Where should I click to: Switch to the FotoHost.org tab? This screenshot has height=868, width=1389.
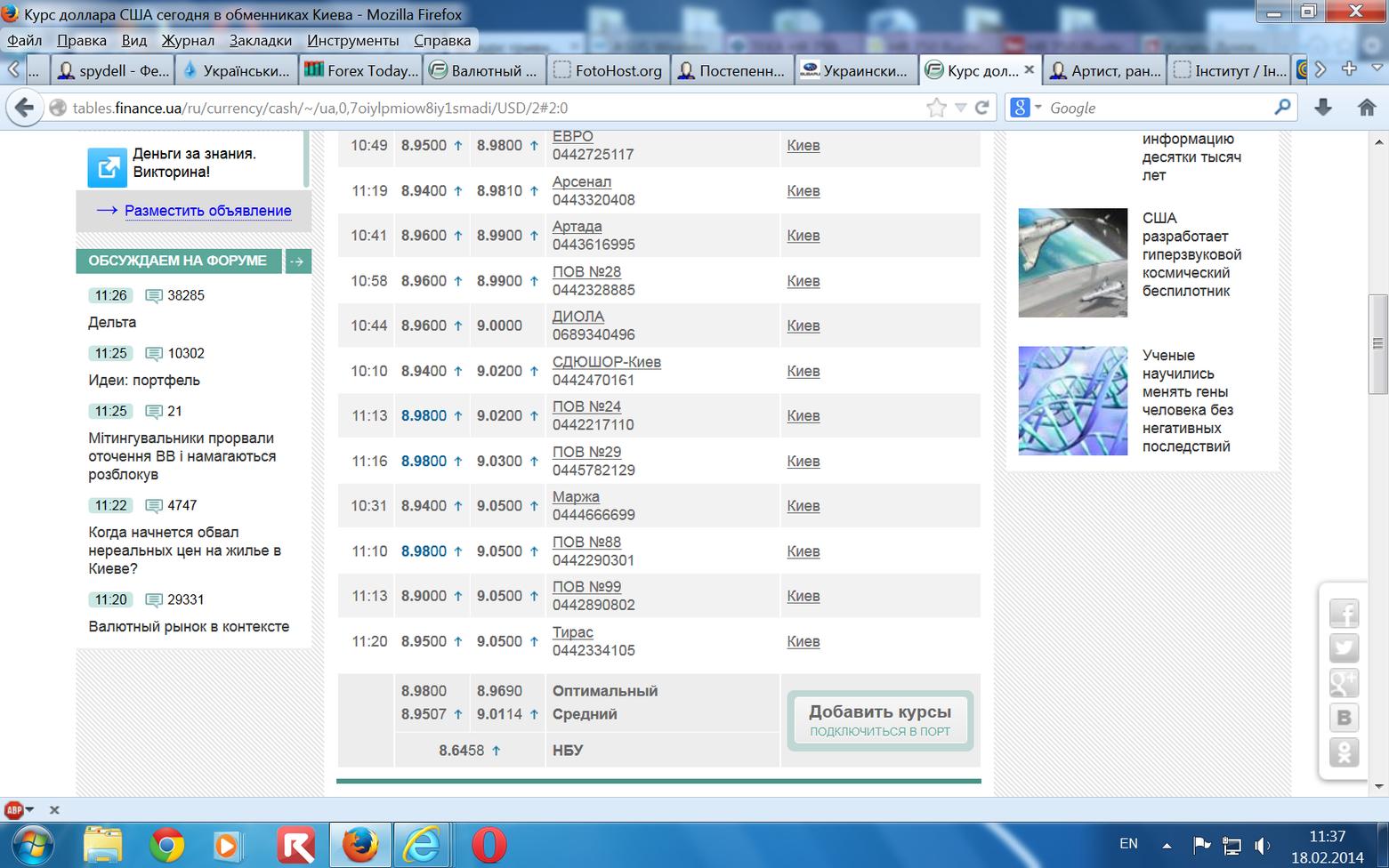point(608,70)
